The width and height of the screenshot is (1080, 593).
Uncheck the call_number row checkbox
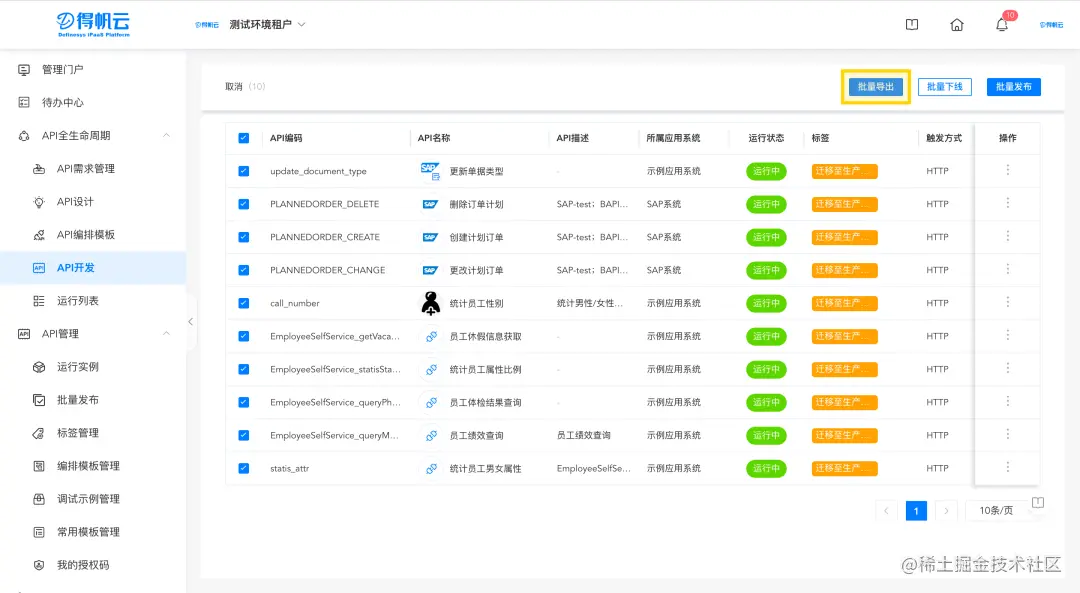[x=244, y=304]
